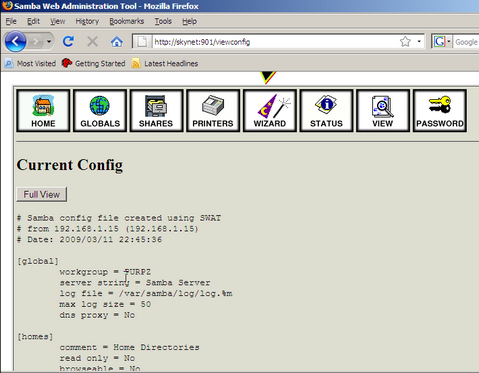Open the Most Visited bookmarks folder
Image resolution: width=479 pixels, height=373 pixels.
click(x=30, y=63)
